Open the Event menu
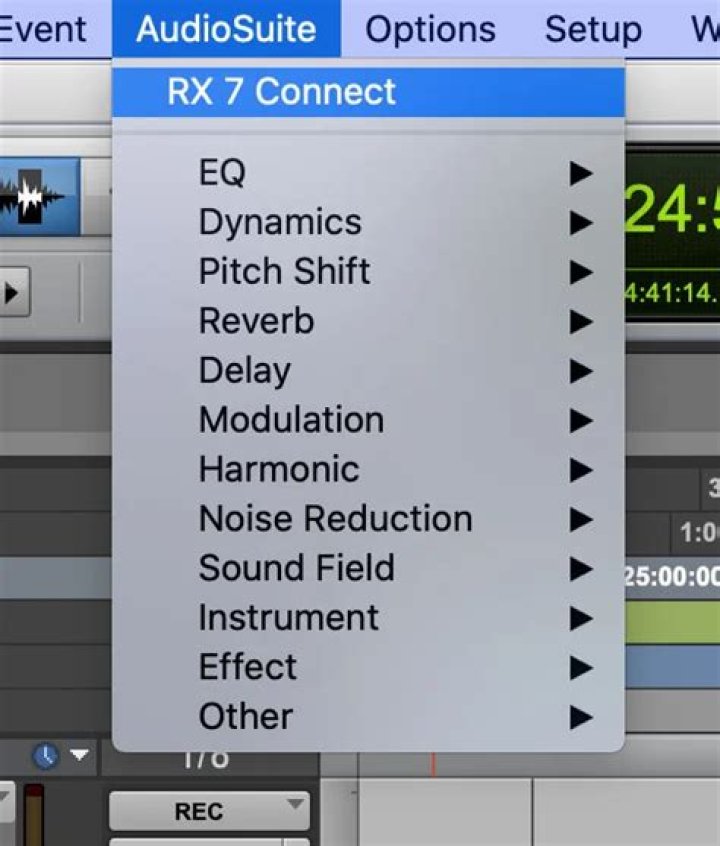This screenshot has height=846, width=720. (43, 29)
